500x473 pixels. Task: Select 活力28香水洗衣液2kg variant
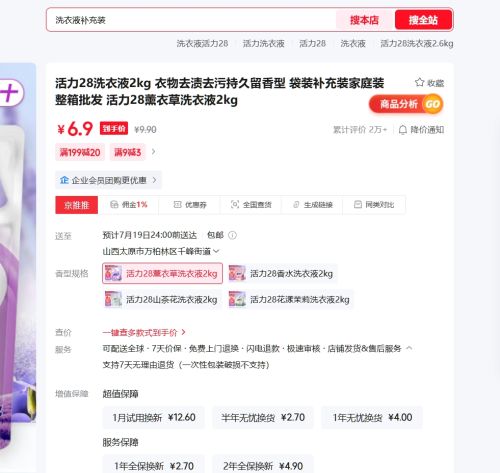coord(282,274)
